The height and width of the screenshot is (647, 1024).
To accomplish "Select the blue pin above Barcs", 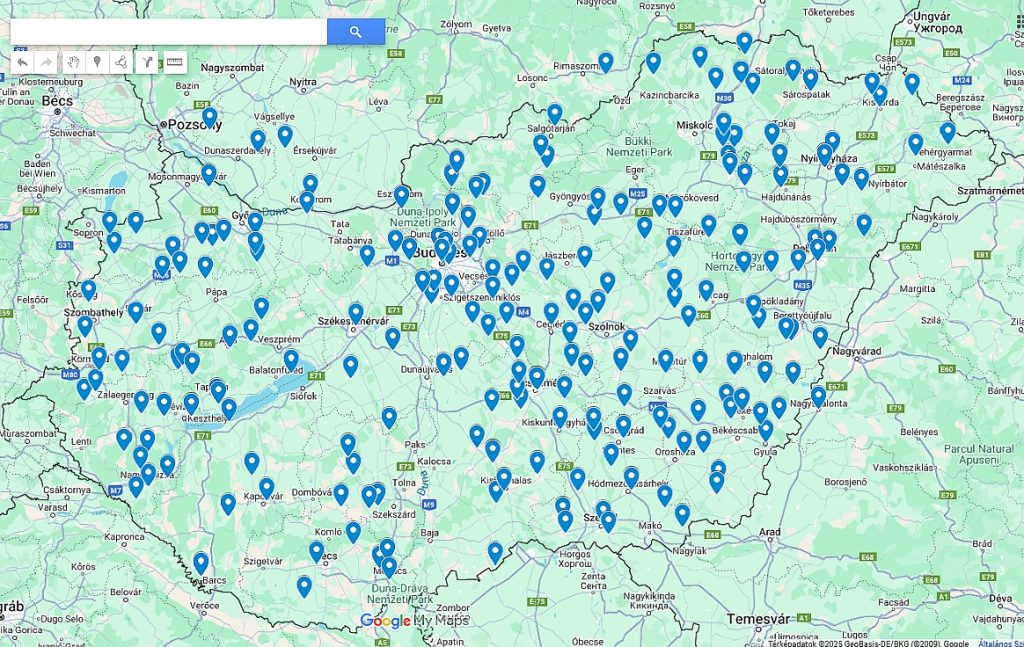I will pos(200,562).
